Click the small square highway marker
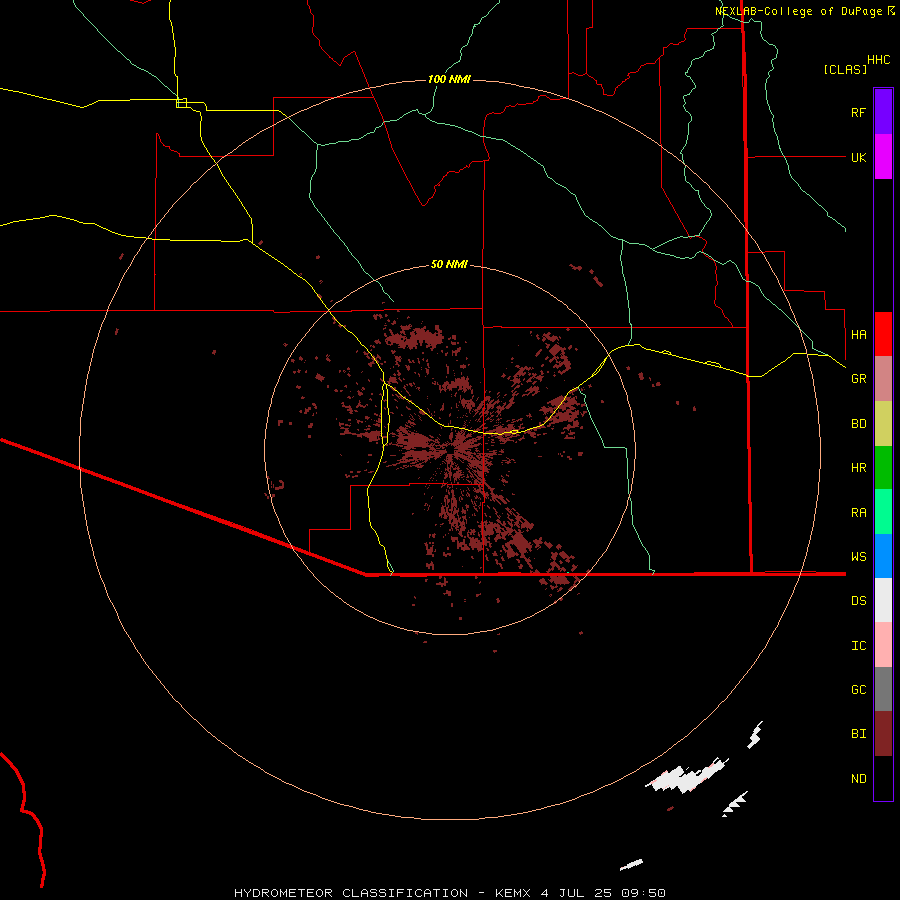The image size is (900, 900). [x=181, y=103]
